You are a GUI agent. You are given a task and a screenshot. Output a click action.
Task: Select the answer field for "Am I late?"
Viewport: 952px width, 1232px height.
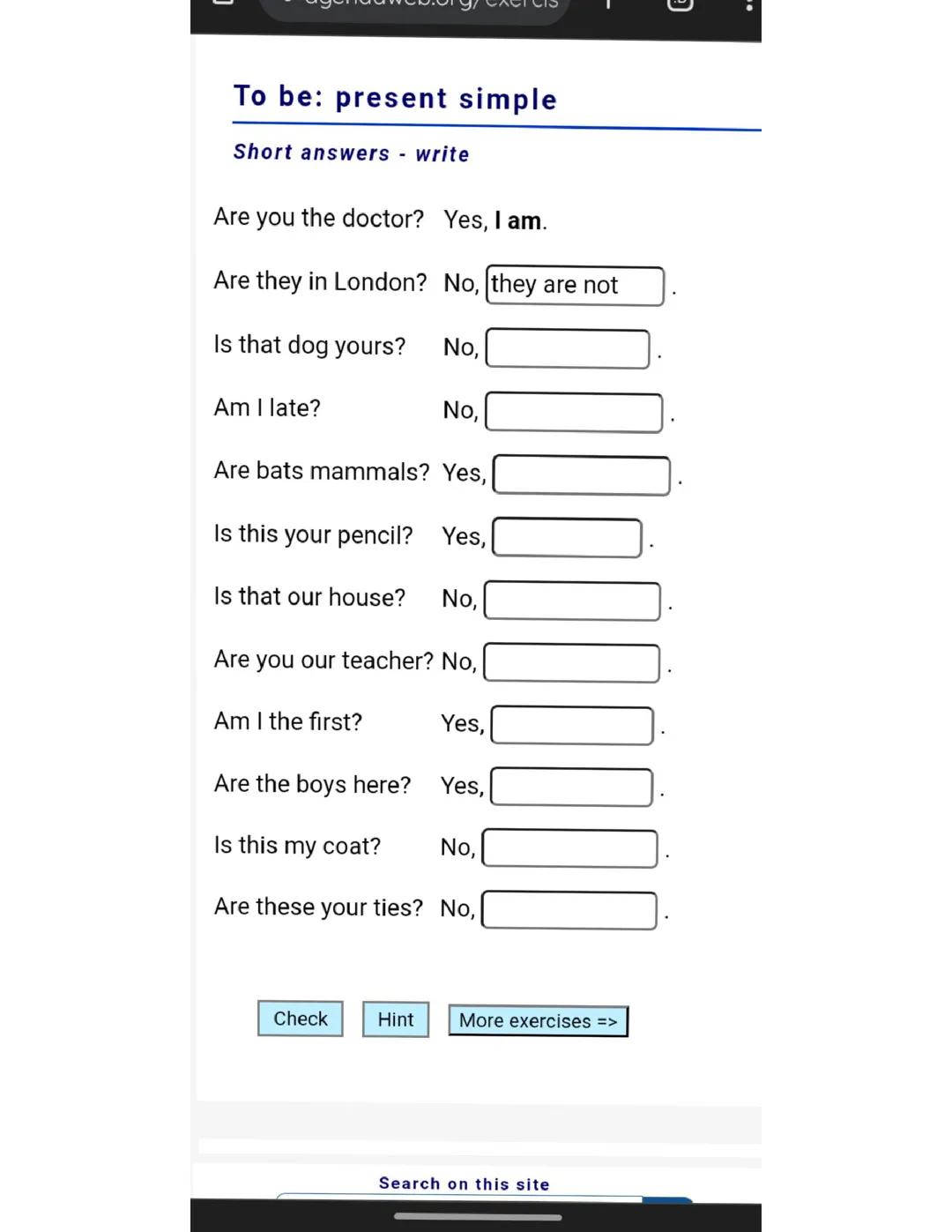pyautogui.click(x=574, y=412)
